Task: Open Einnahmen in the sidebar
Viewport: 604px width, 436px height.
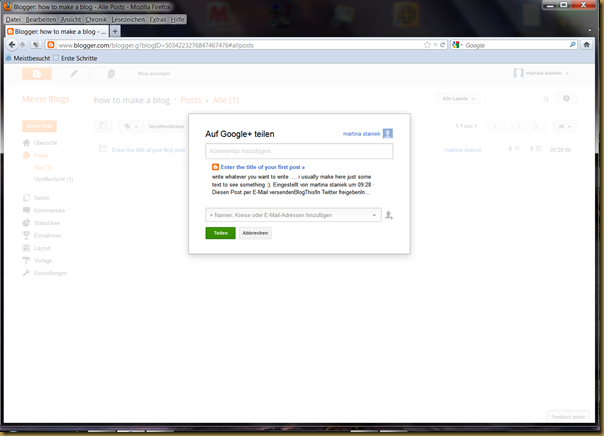Action: 42,235
